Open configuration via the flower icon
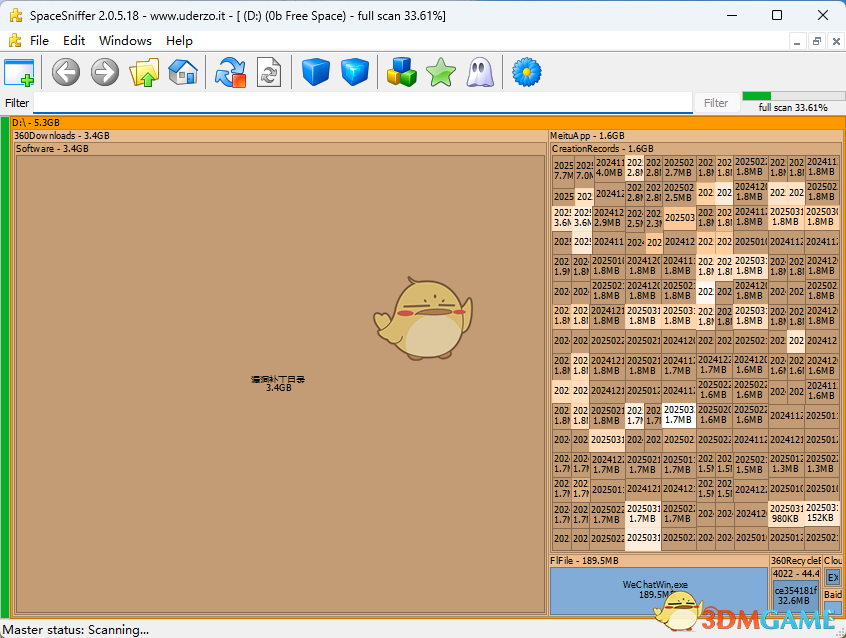Viewport: 846px width, 638px height. (525, 72)
